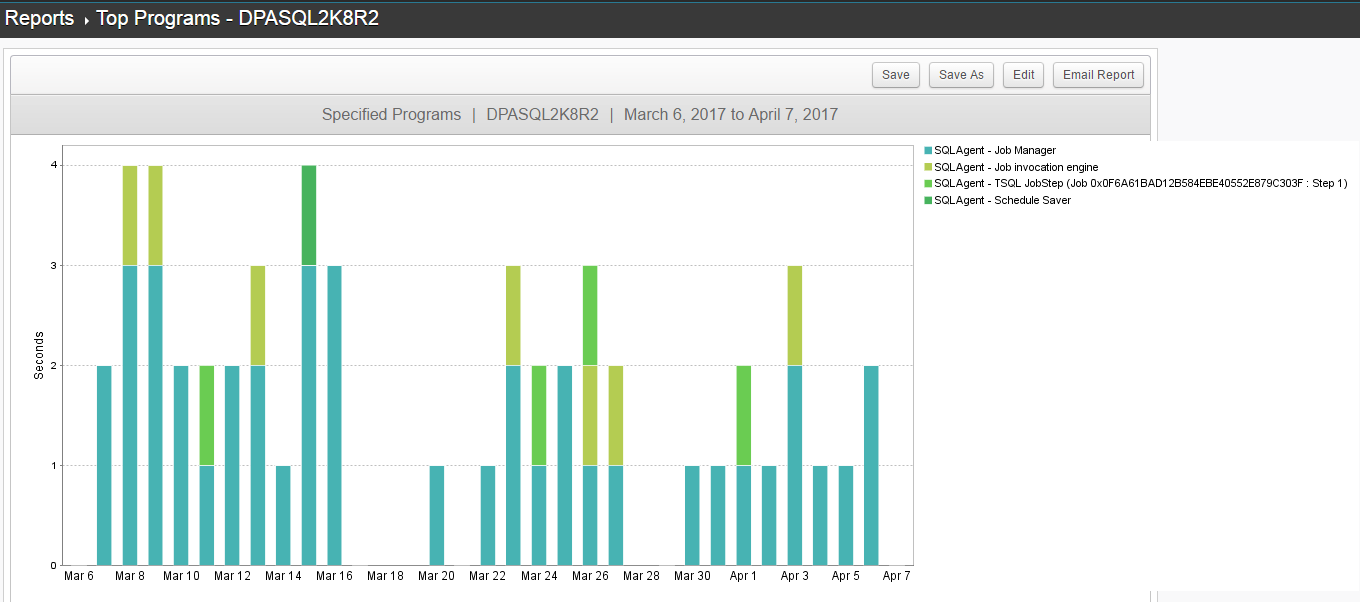Click the Mar 18 x-axis label

386,576
